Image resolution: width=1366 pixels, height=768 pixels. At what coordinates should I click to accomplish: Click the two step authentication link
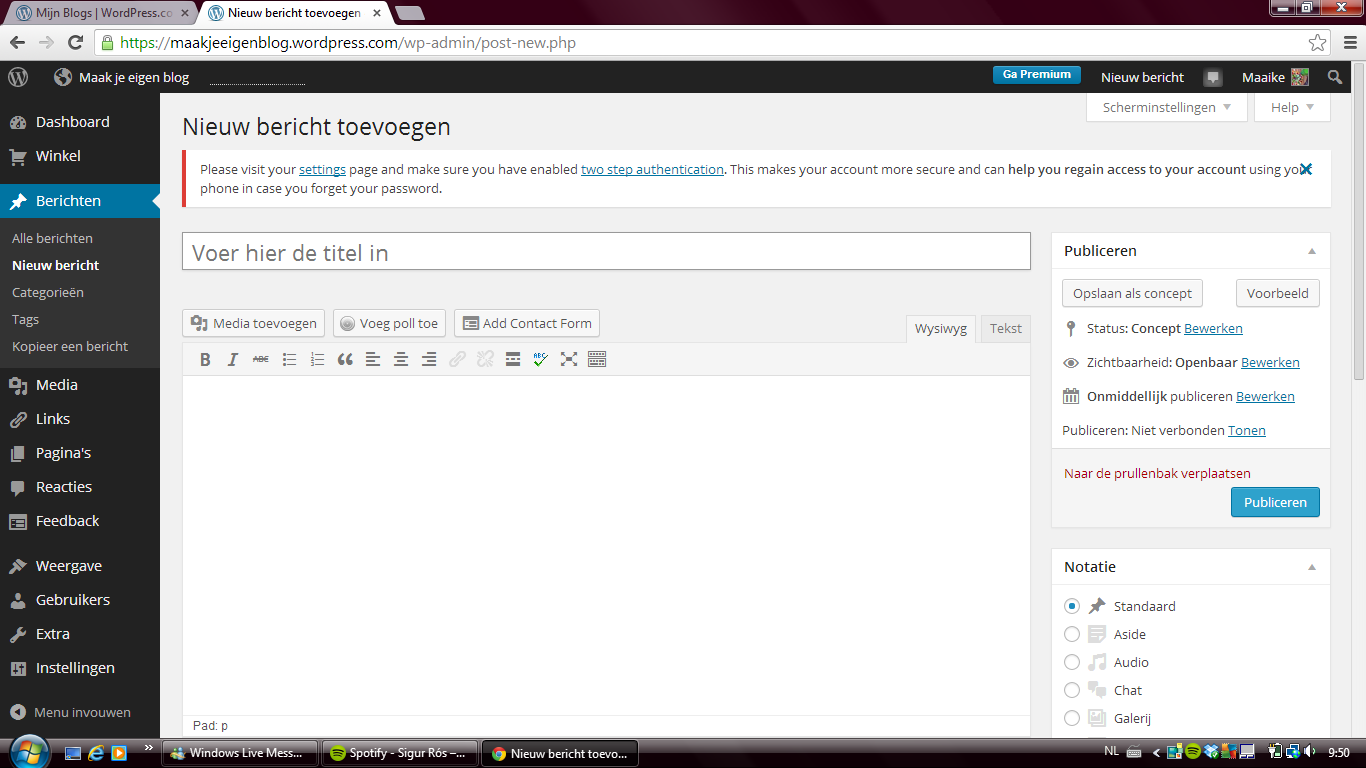652,169
